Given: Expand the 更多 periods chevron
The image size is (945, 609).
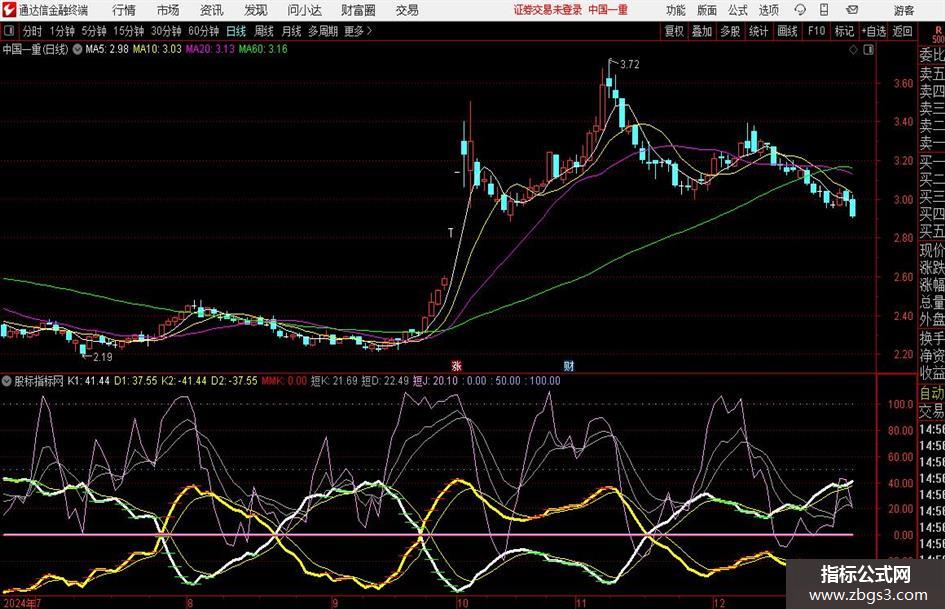Looking at the screenshot, I should click(358, 31).
